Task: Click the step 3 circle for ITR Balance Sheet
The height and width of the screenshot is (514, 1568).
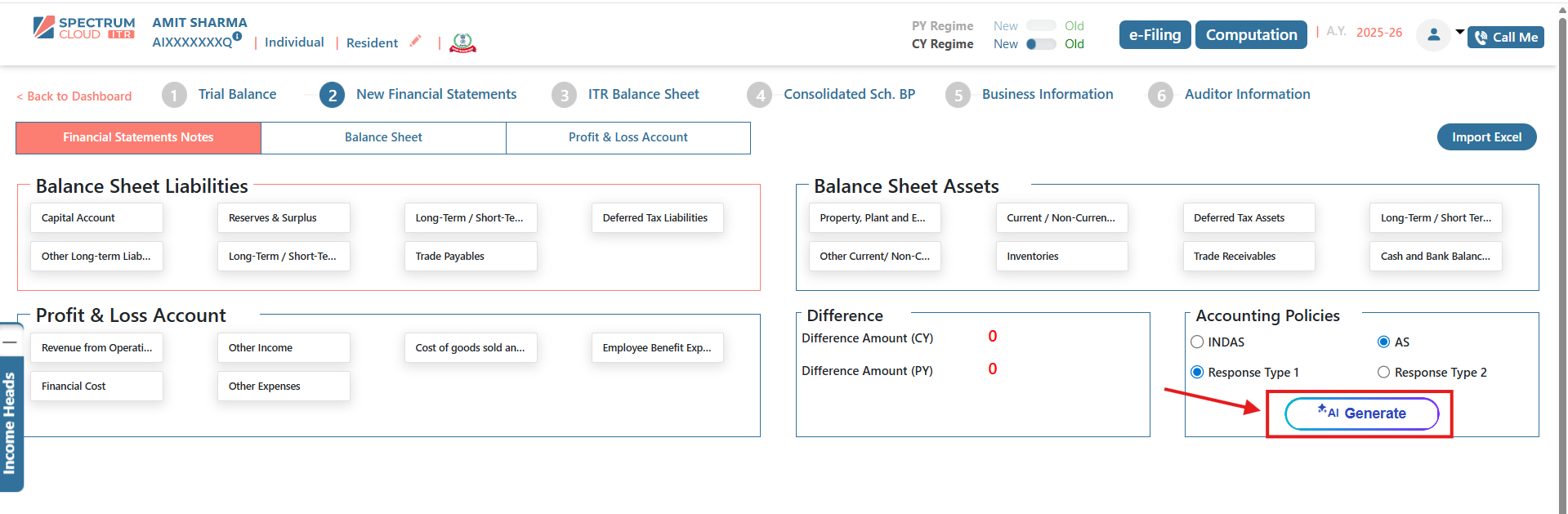Action: (x=564, y=96)
